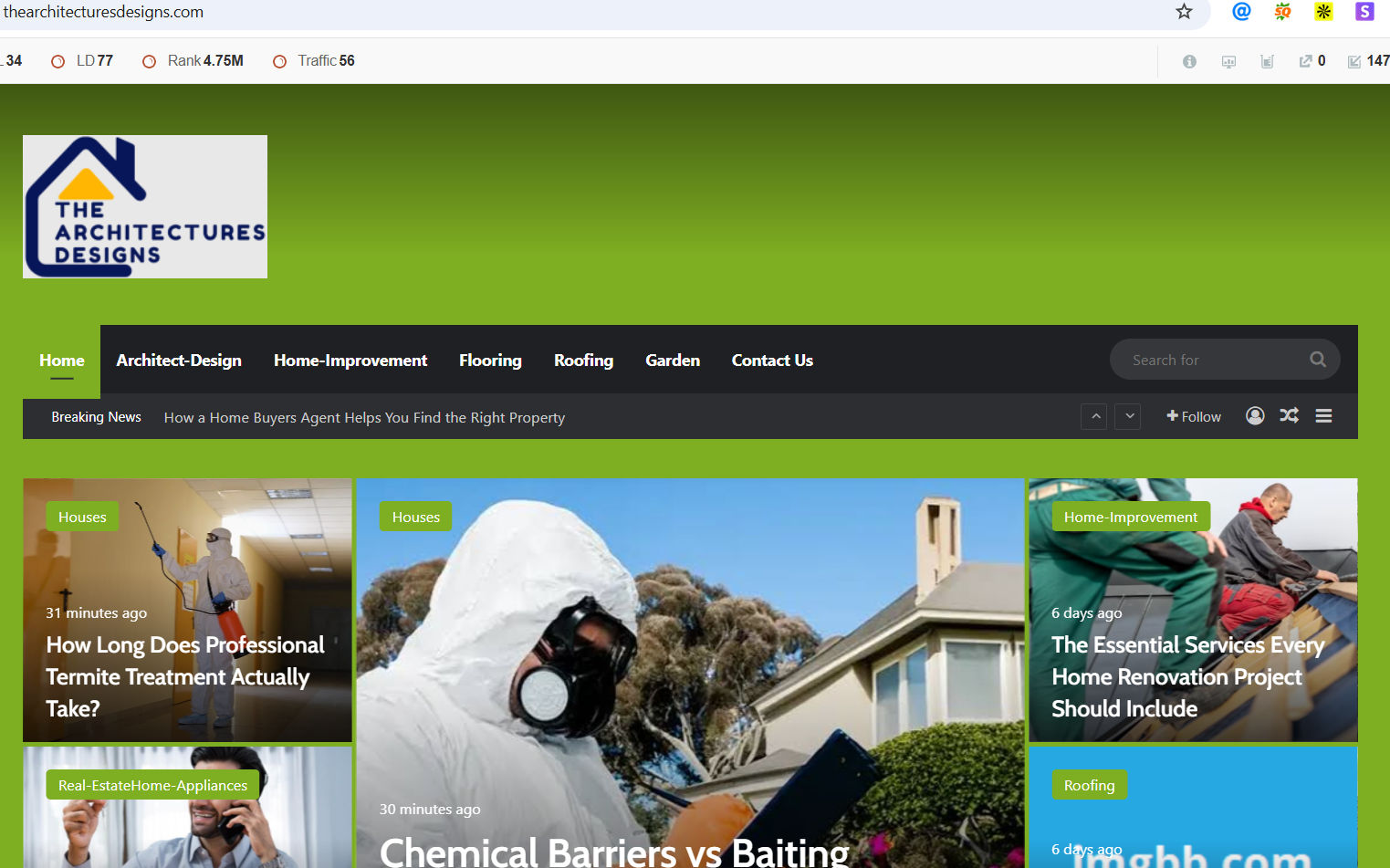Open the blue @ extension

point(1241,12)
